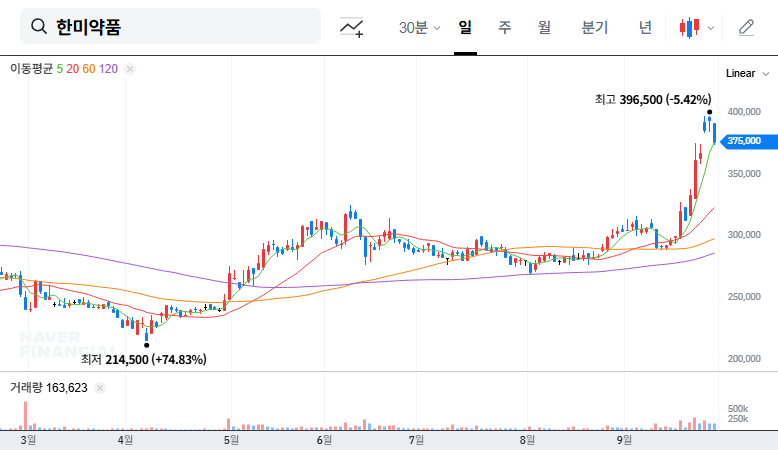Click the 350,000 price axis label
The width and height of the screenshot is (778, 450).
pyautogui.click(x=744, y=174)
